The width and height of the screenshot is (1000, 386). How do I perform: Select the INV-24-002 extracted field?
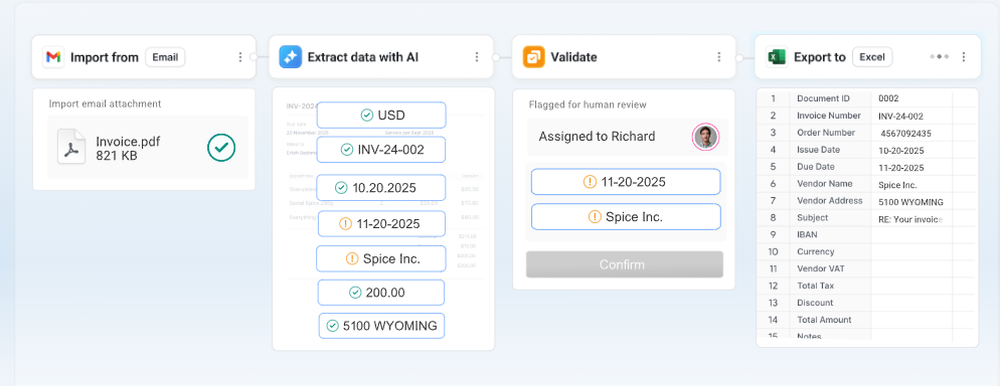(381, 150)
